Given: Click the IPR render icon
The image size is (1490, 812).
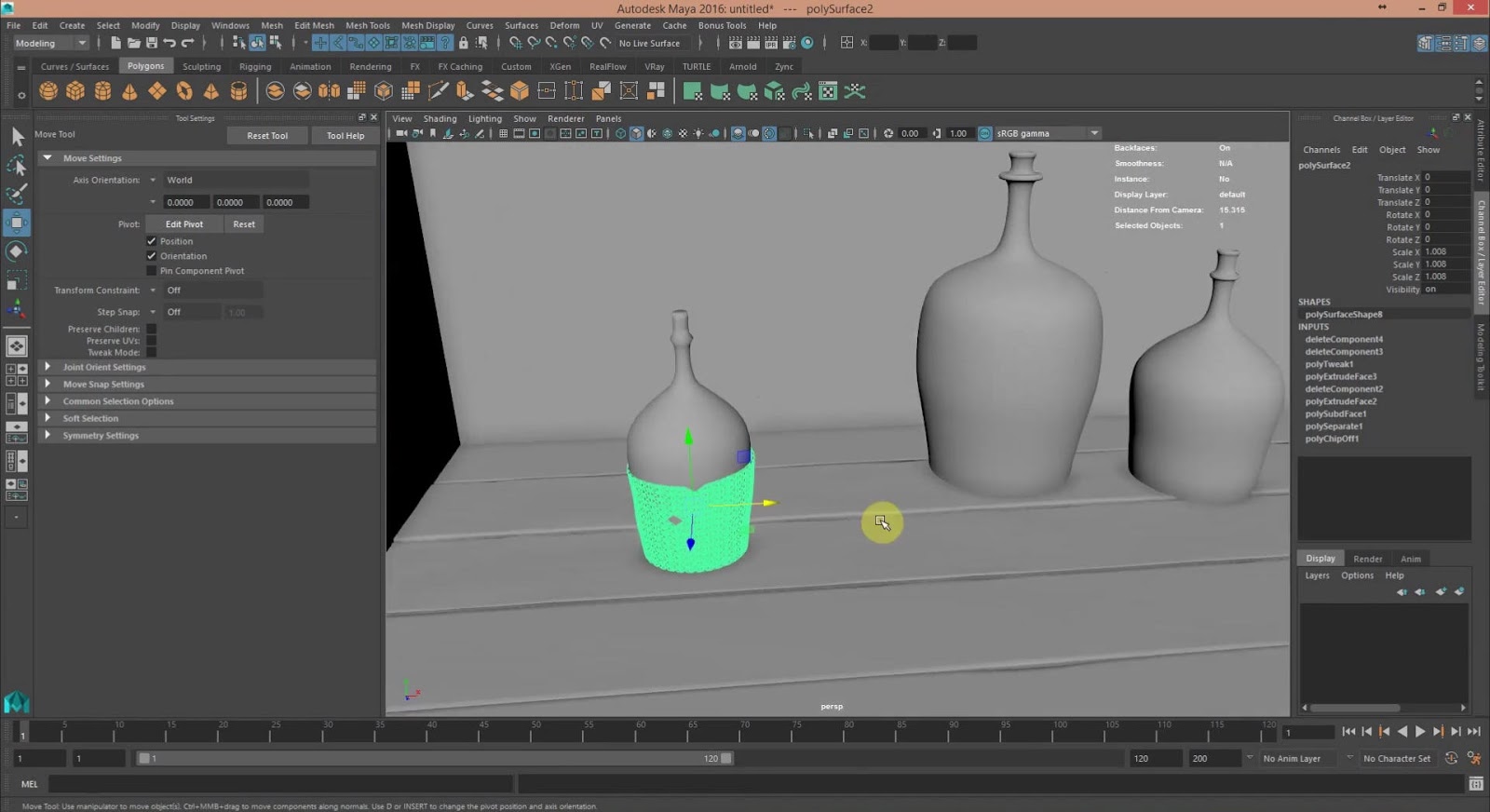Looking at the screenshot, I should coord(771,43).
